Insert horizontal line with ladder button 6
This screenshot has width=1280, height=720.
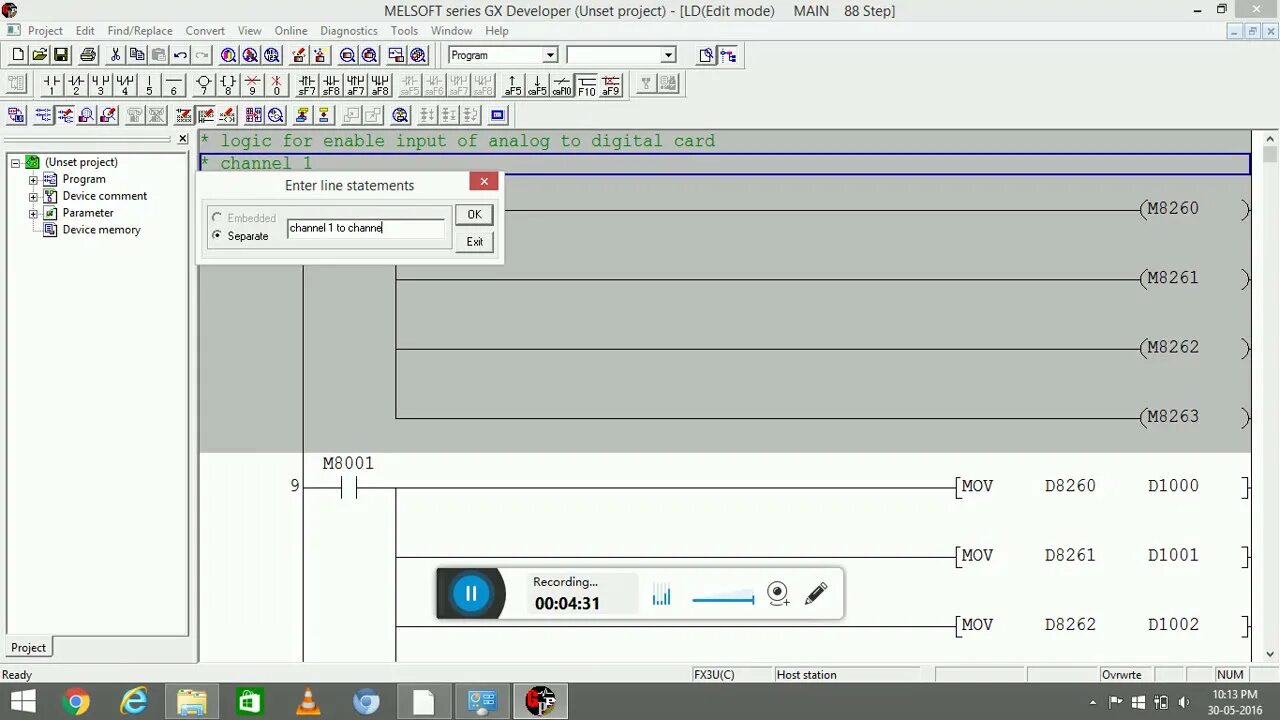coord(174,85)
